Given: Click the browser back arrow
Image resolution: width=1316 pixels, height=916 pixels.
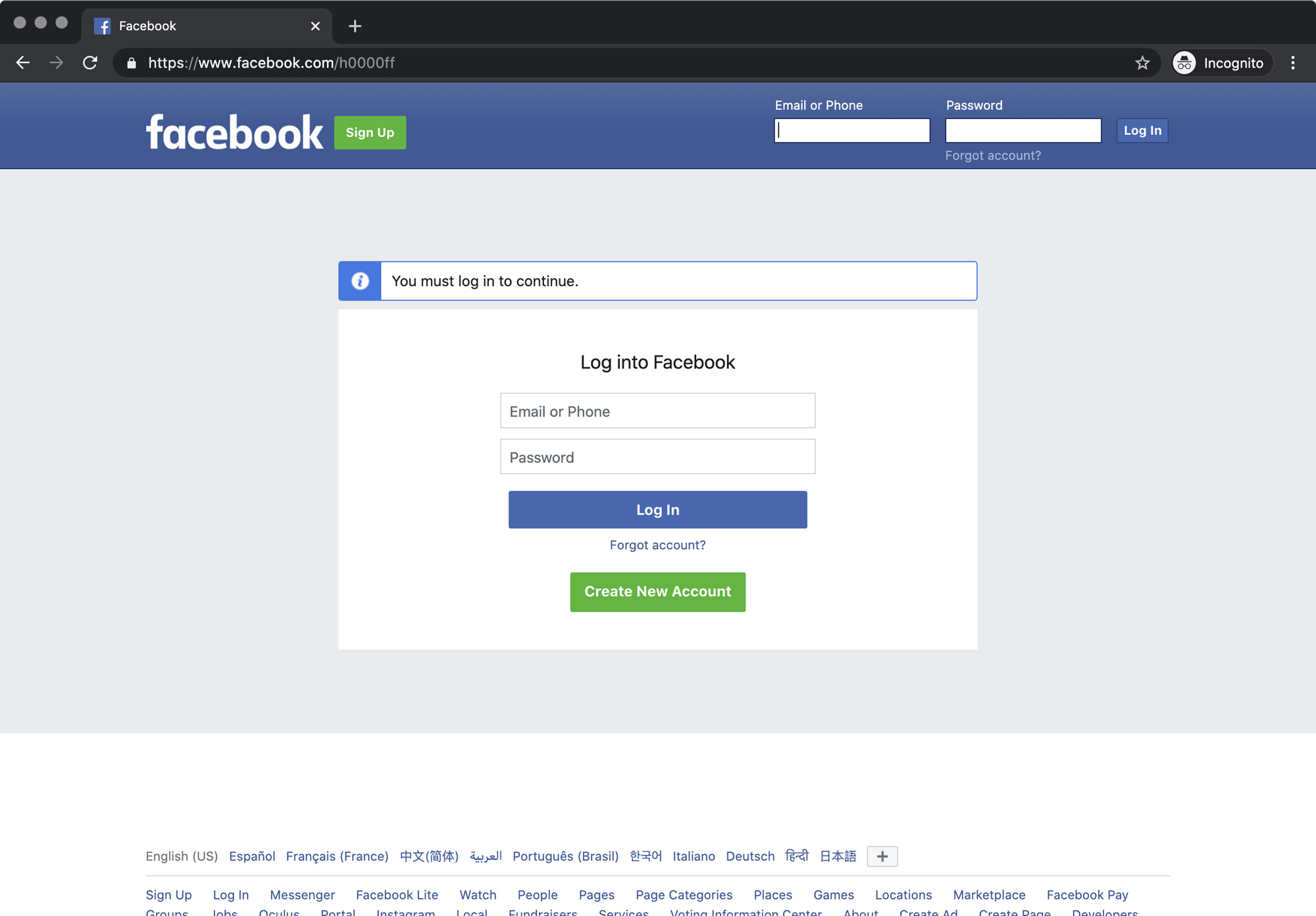Looking at the screenshot, I should tap(23, 63).
